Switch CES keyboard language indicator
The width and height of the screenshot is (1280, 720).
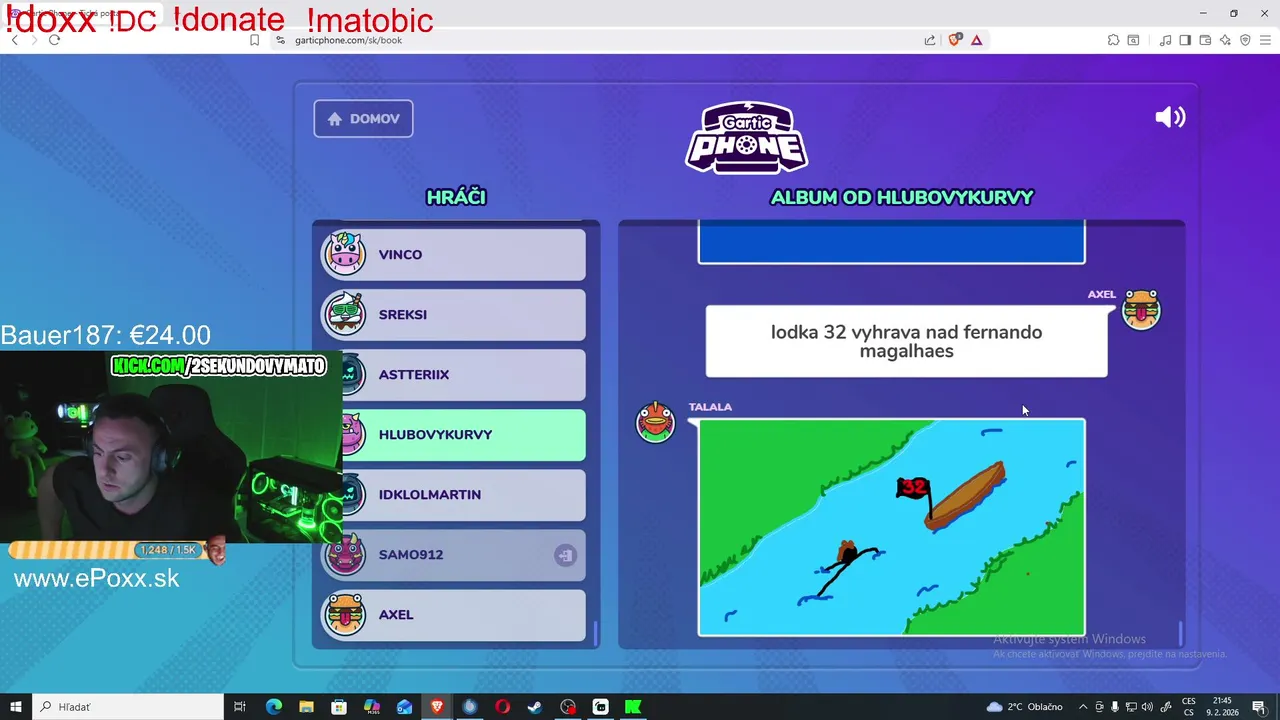[x=1189, y=707]
